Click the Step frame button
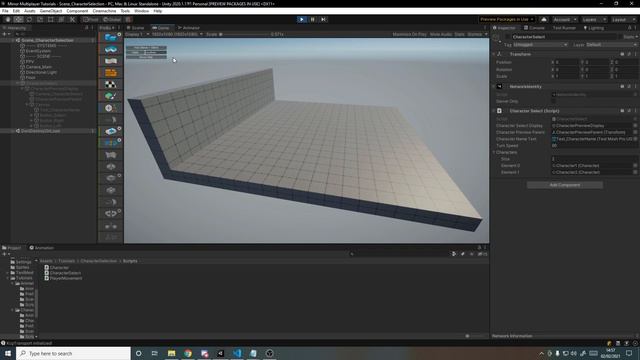Screen dimensions: 640x360 [323, 19]
